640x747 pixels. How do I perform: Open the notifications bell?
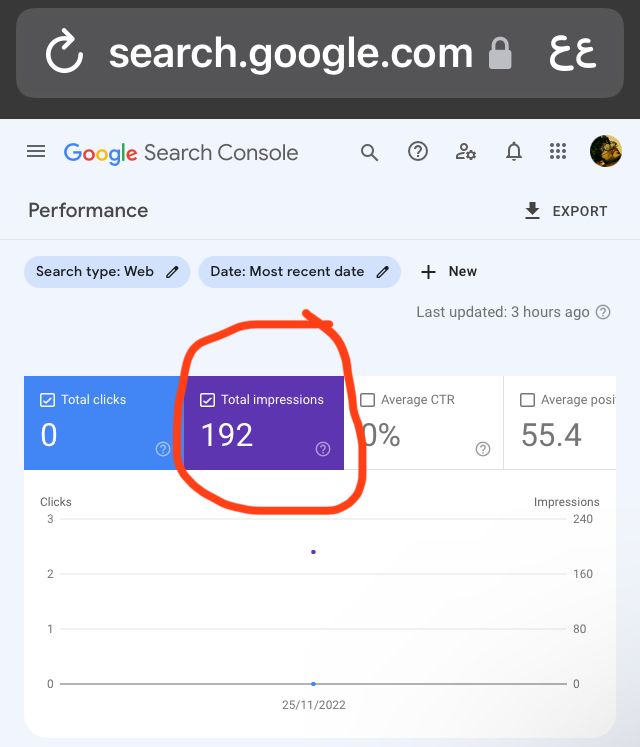[514, 152]
